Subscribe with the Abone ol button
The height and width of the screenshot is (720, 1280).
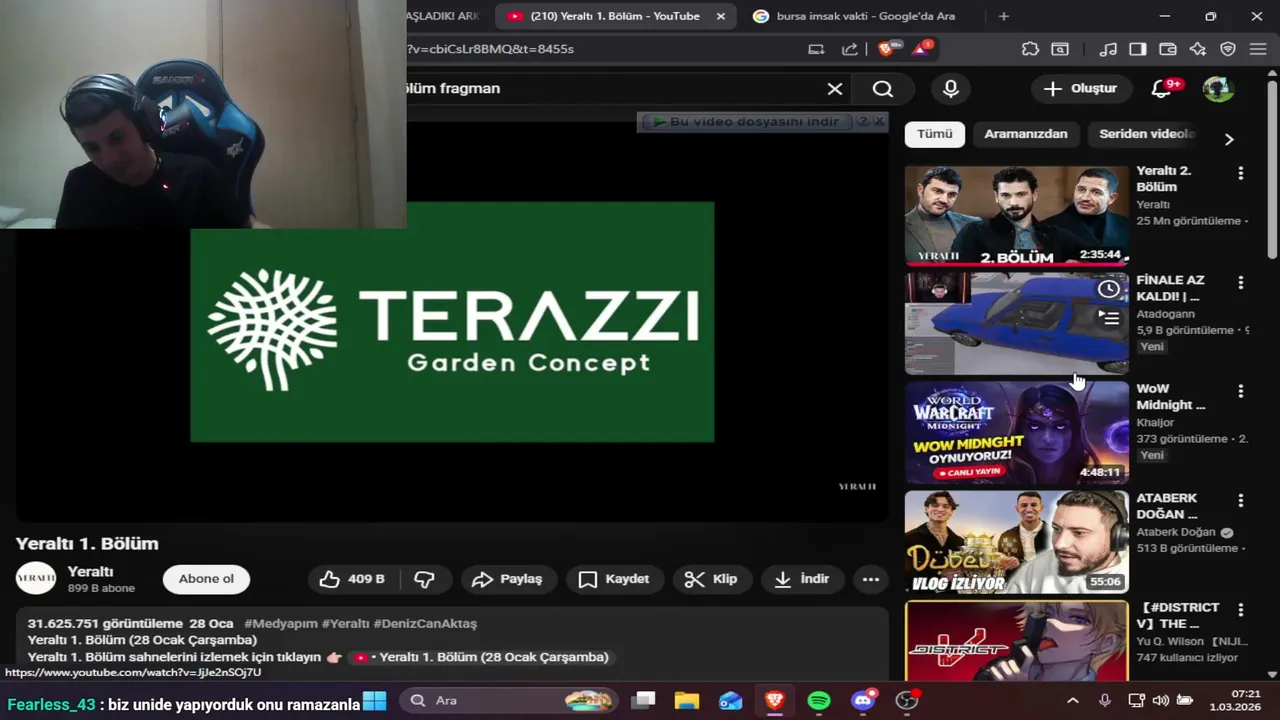206,579
